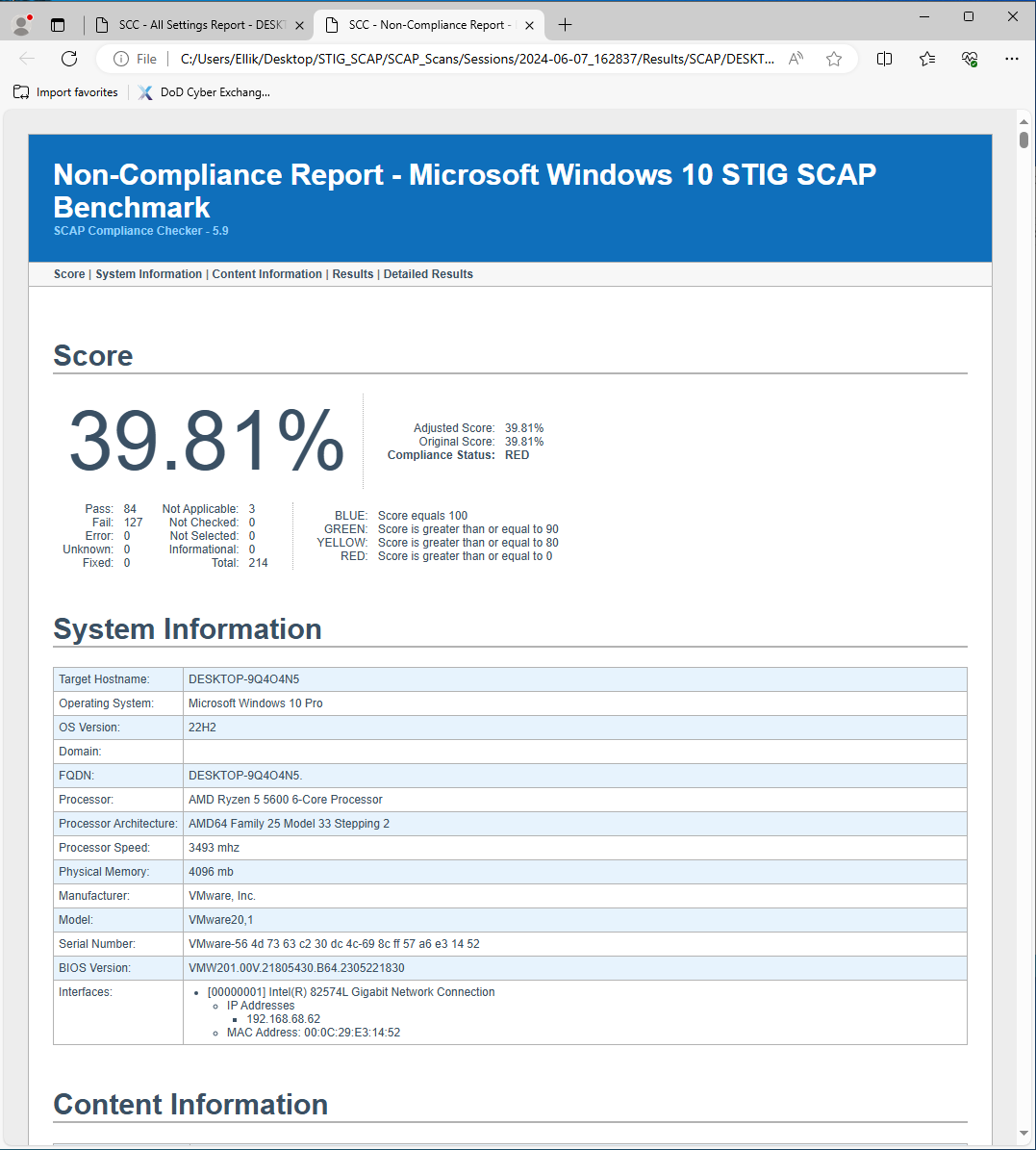Click the browser Back arrow
1036x1150 pixels.
27,59
